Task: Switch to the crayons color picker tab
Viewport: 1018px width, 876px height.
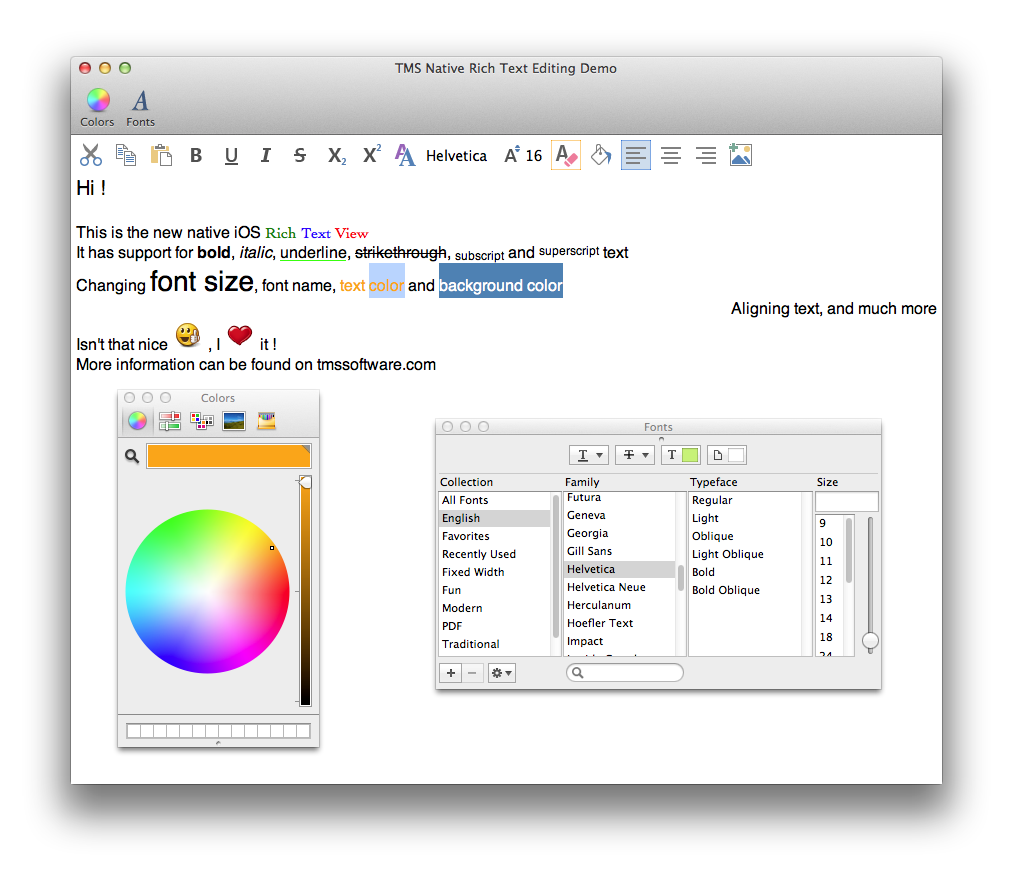Action: coord(266,421)
